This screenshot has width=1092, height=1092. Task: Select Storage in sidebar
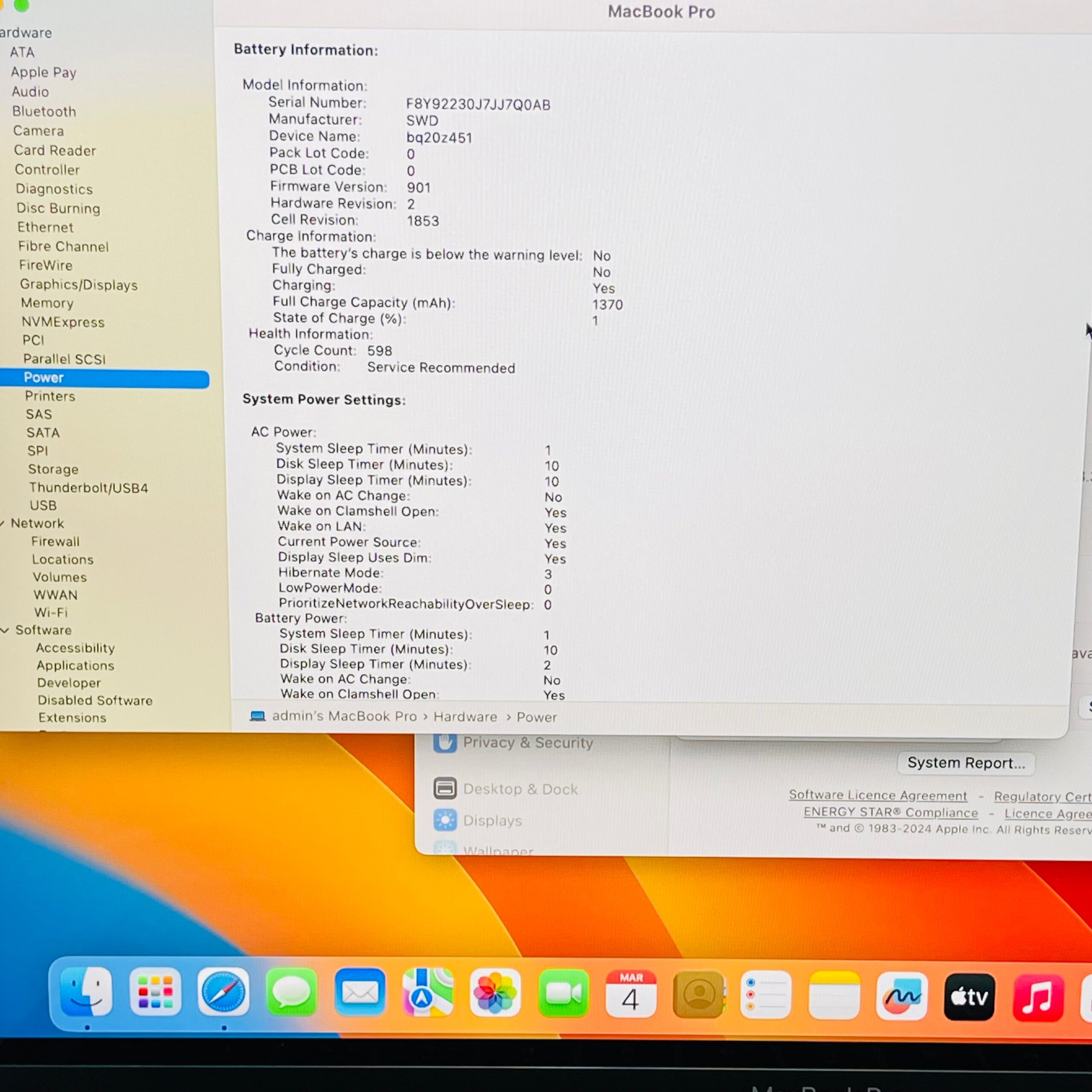[x=53, y=469]
